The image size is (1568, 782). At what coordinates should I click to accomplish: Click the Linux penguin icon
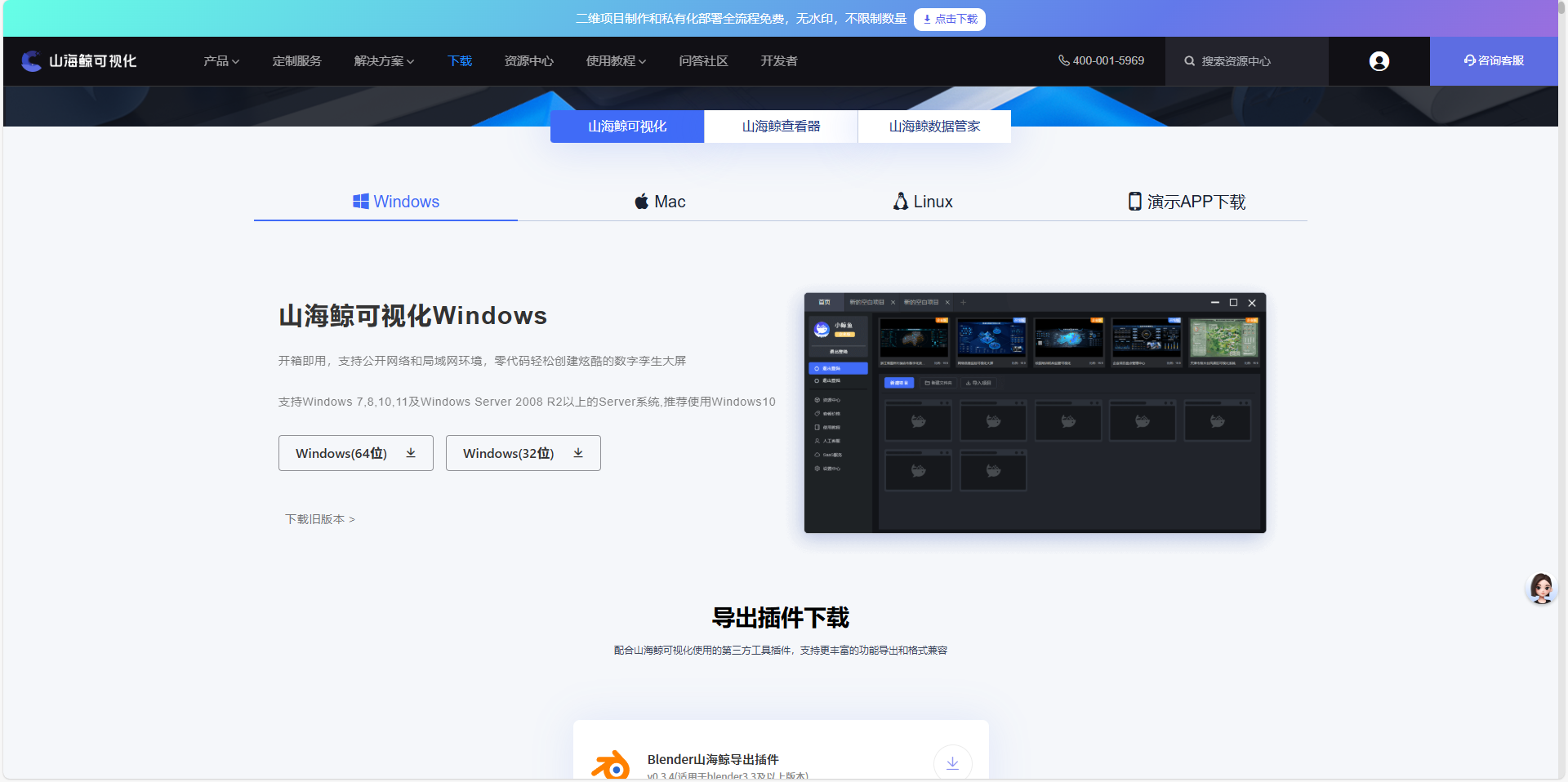(x=901, y=201)
